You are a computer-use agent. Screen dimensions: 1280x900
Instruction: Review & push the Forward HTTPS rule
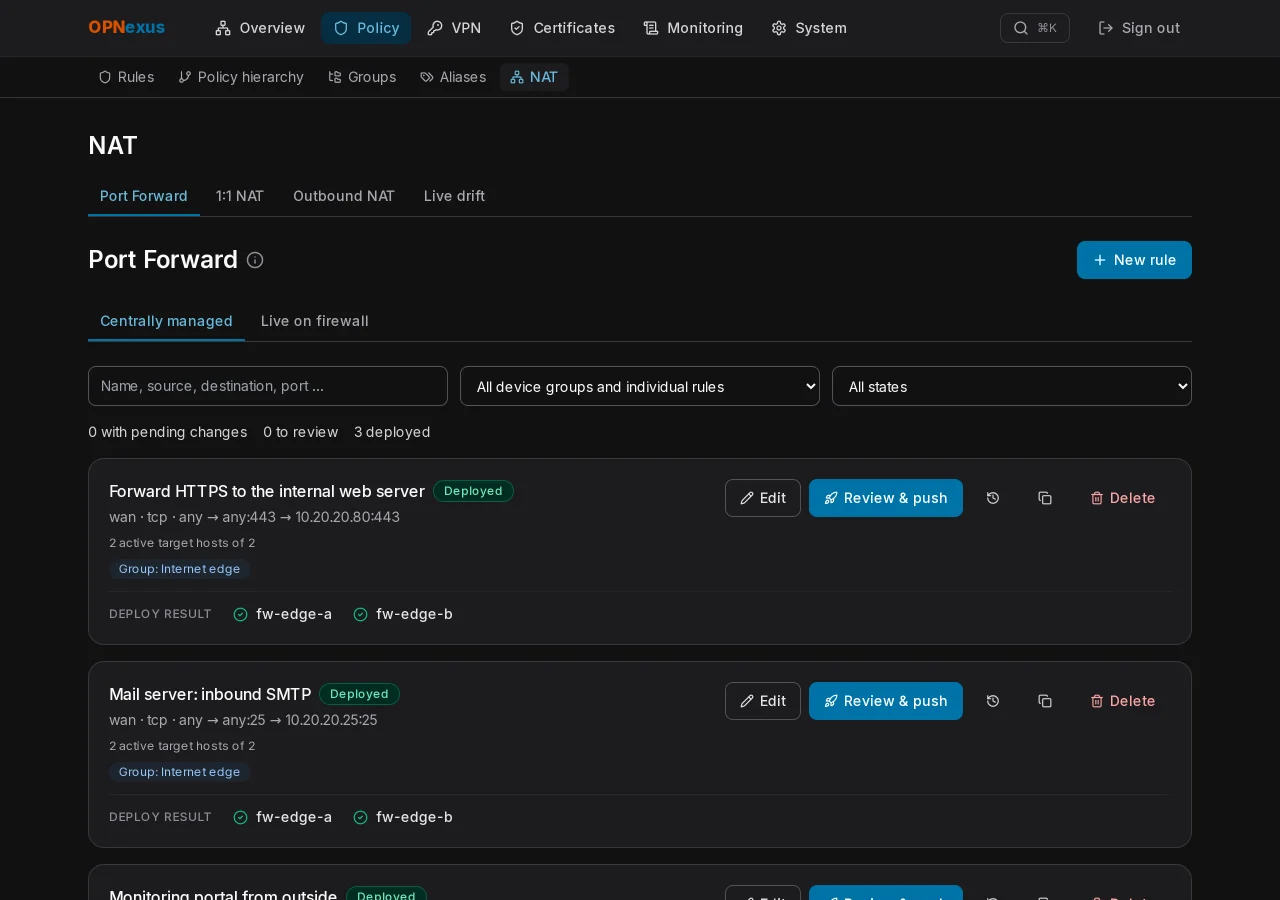(886, 498)
